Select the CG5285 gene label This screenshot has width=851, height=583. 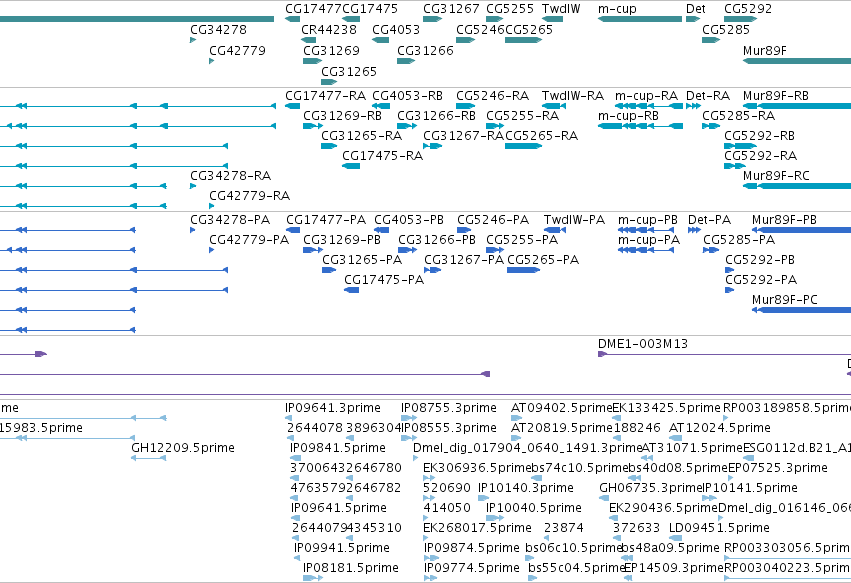(x=726, y=29)
